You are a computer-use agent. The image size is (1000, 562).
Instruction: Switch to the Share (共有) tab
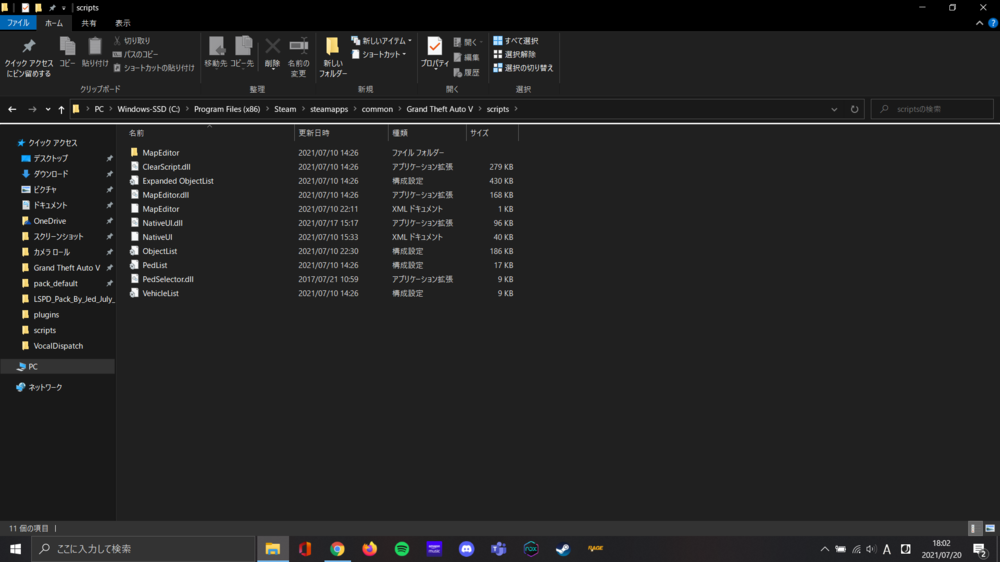click(89, 23)
